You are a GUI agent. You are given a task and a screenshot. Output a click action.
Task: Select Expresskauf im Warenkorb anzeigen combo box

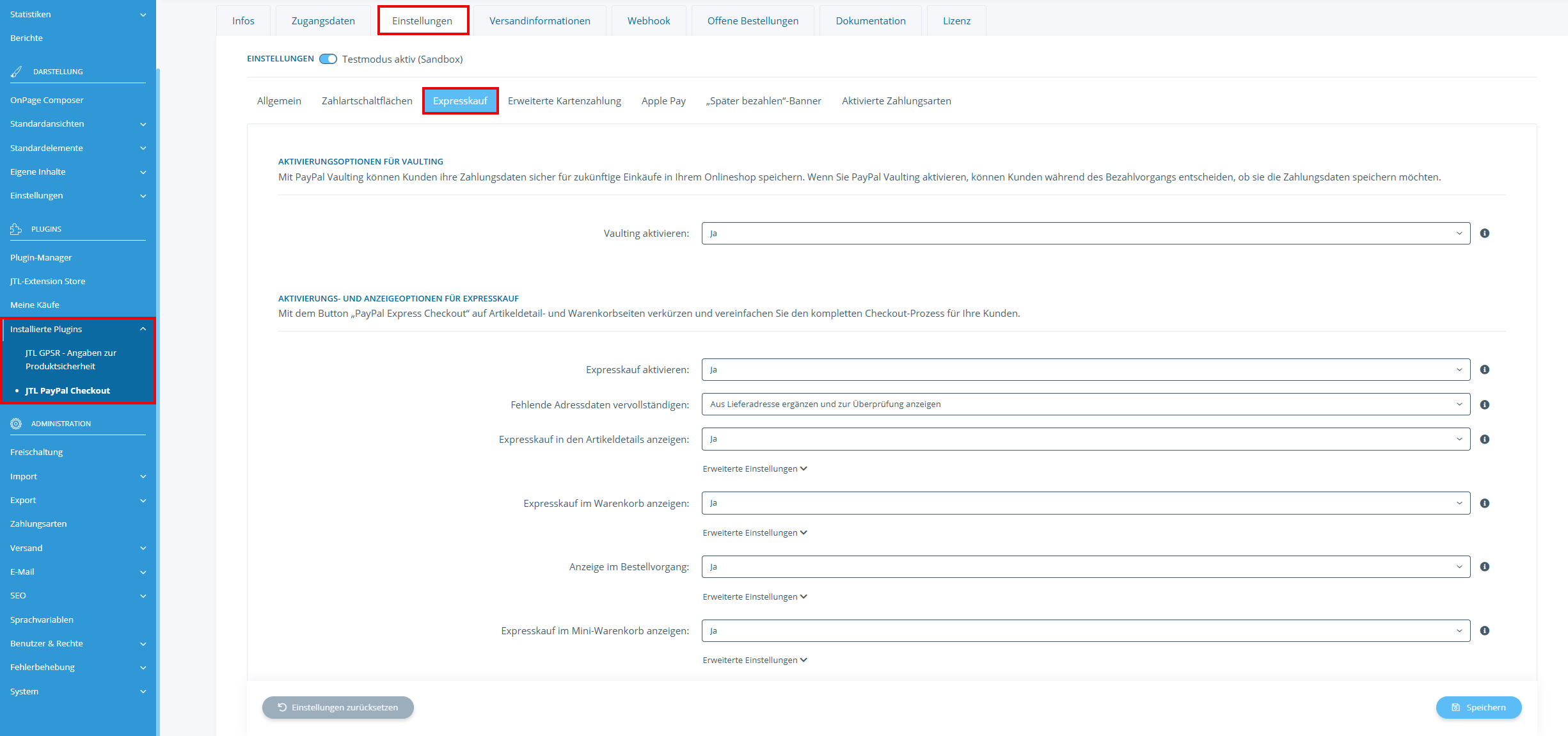(x=1085, y=503)
